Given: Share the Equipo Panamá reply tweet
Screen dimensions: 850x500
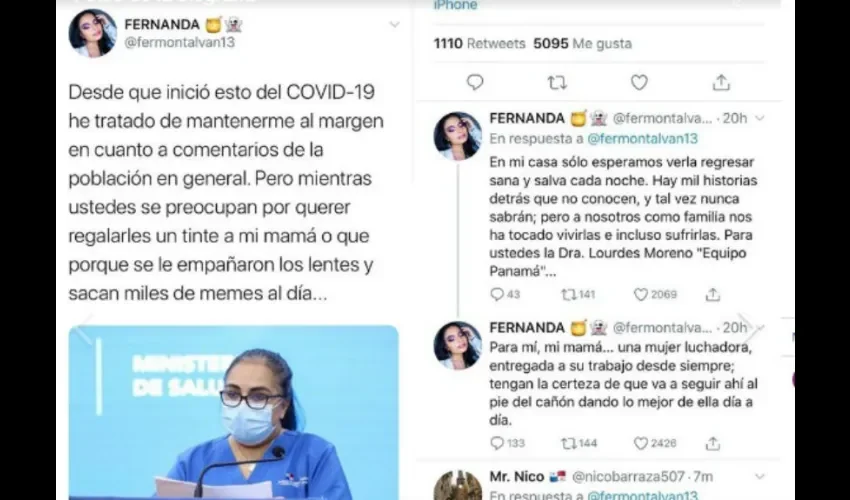Looking at the screenshot, I should [x=713, y=294].
